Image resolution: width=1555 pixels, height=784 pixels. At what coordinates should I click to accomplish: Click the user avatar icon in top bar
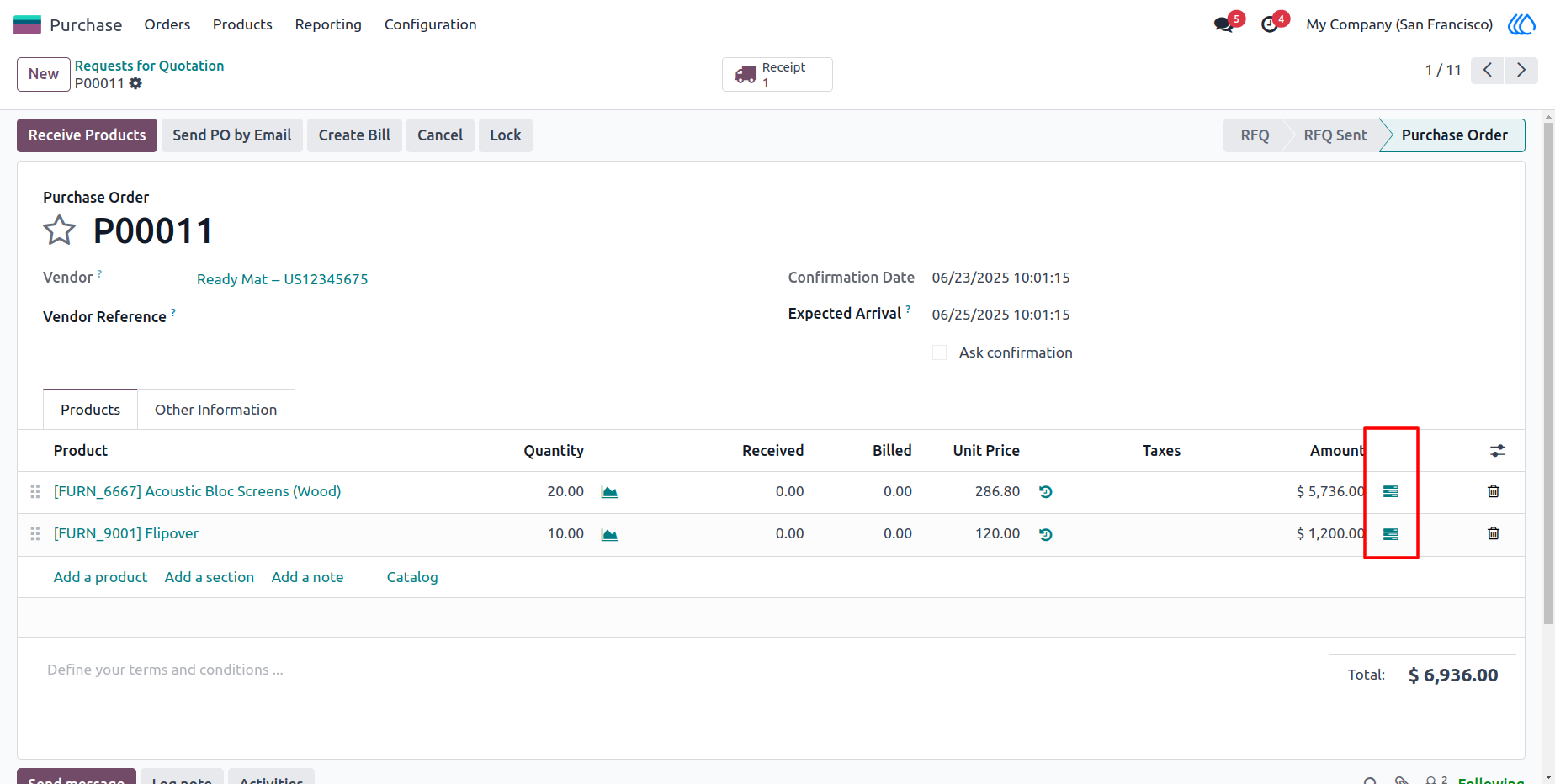(1521, 24)
